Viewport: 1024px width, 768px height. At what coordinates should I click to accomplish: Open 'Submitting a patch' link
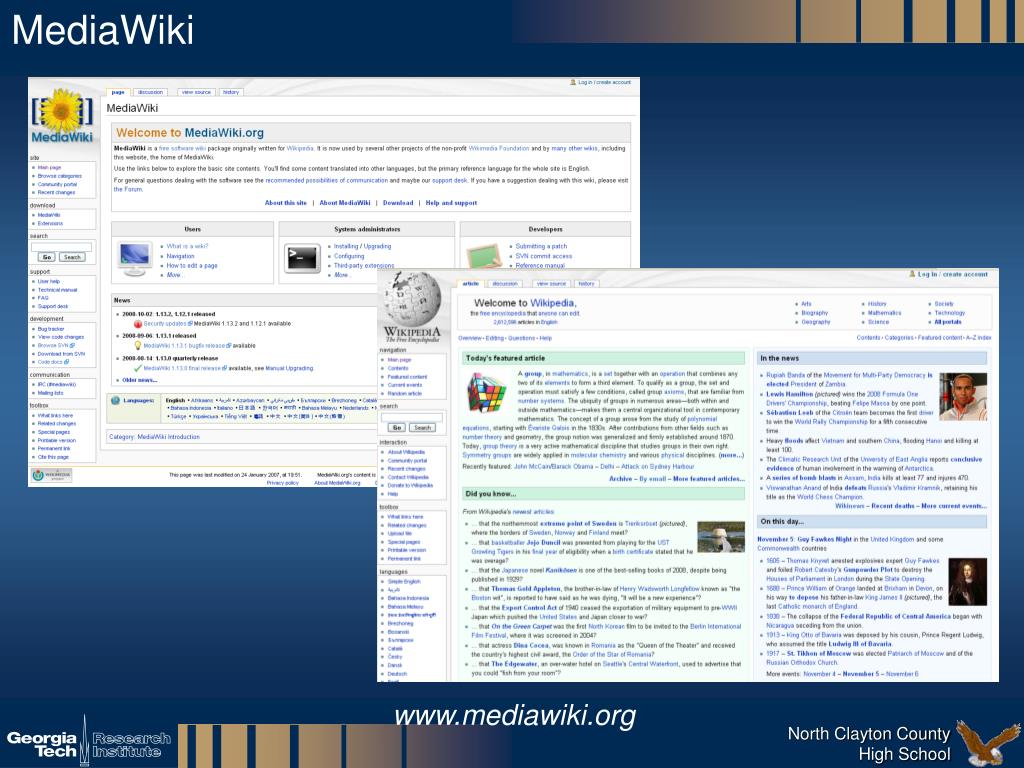[x=541, y=246]
